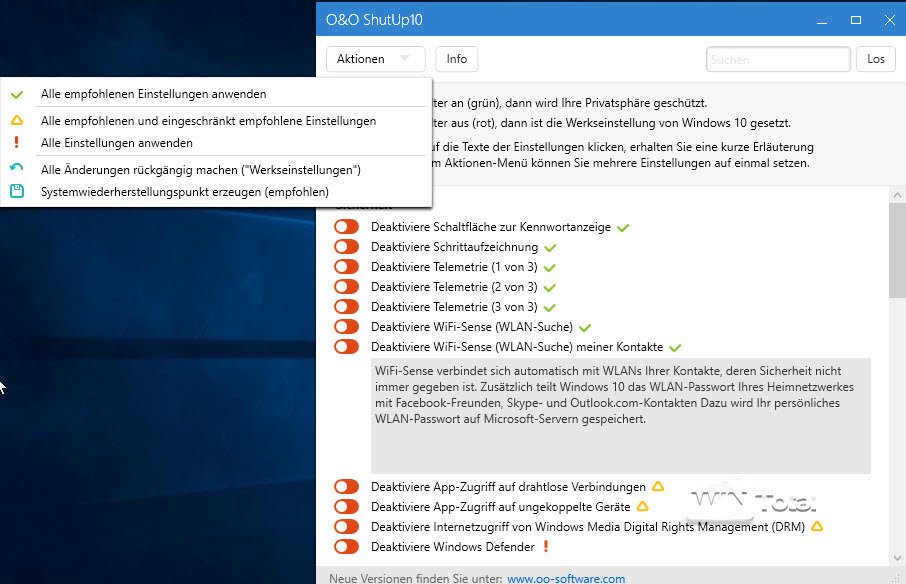Toggle Deaktiviere Windows Defender switch
This screenshot has height=584, width=906.
pyautogui.click(x=347, y=546)
